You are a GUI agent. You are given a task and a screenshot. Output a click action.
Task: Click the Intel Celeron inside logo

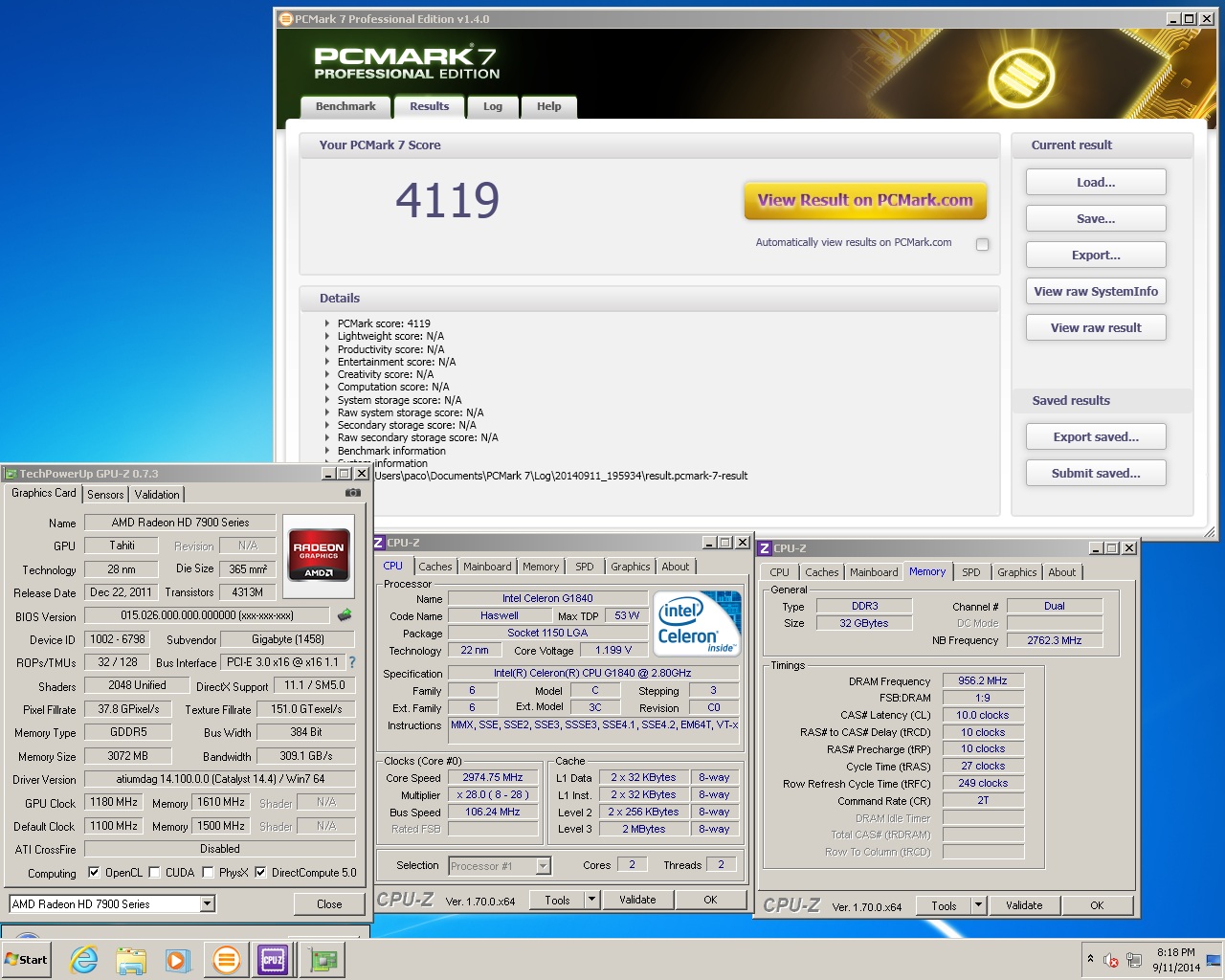pyautogui.click(x=697, y=623)
